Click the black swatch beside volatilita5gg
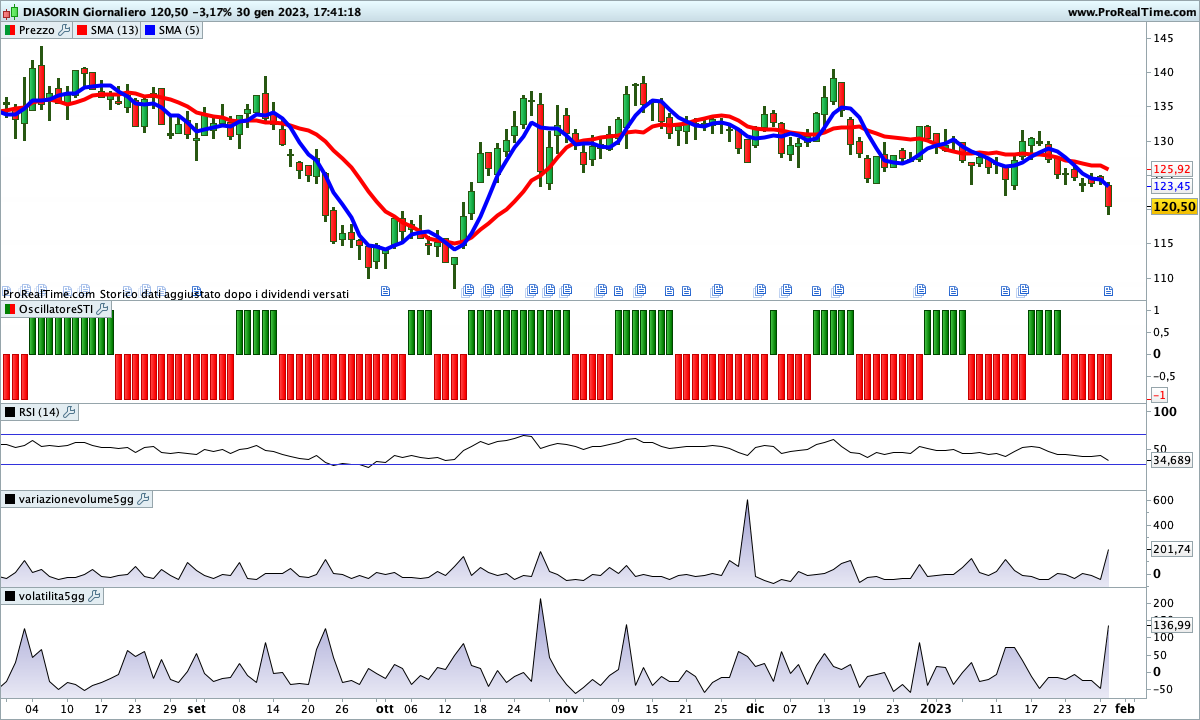This screenshot has height=720, width=1200. [10, 596]
